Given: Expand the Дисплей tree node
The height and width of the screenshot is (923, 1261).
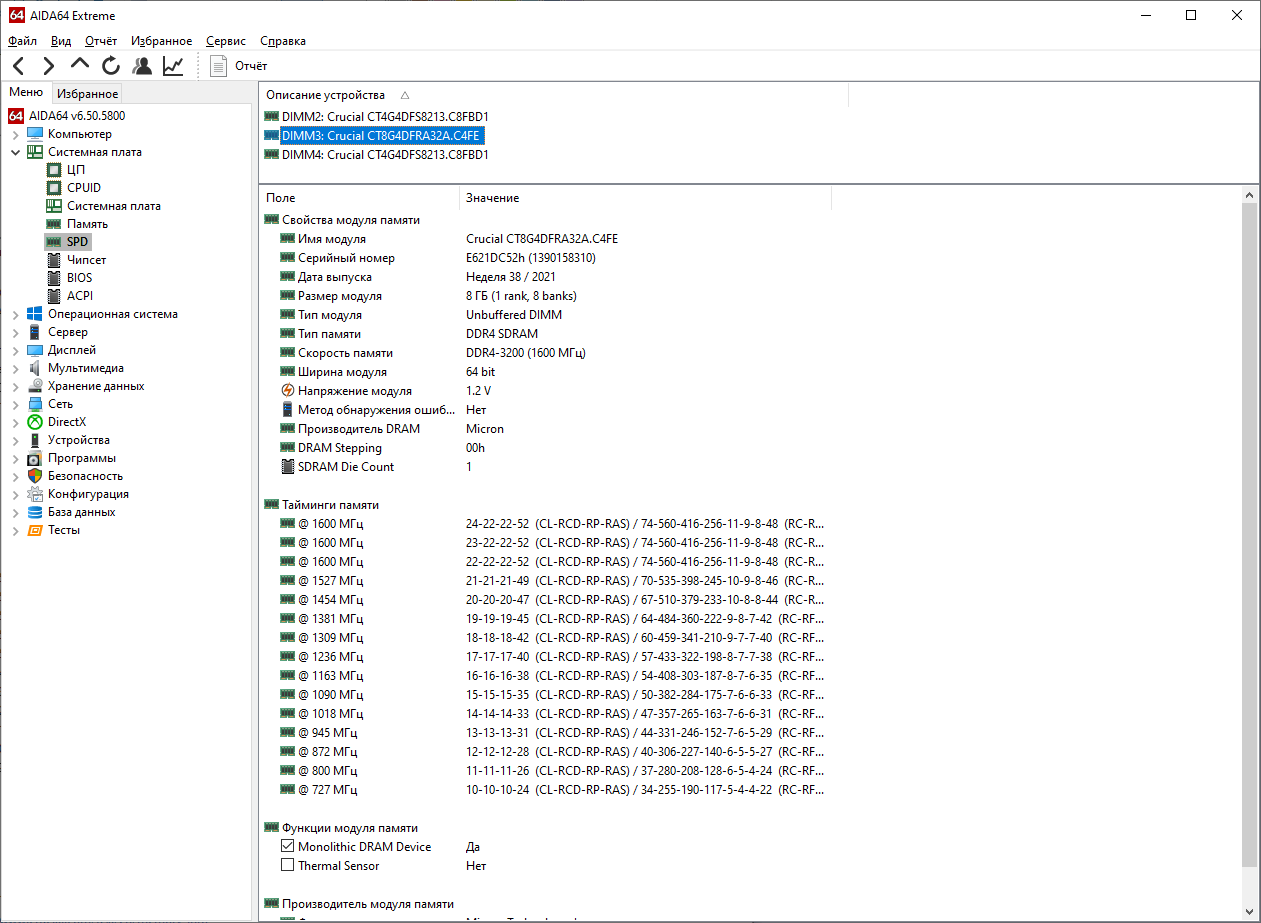Looking at the screenshot, I should click(15, 350).
